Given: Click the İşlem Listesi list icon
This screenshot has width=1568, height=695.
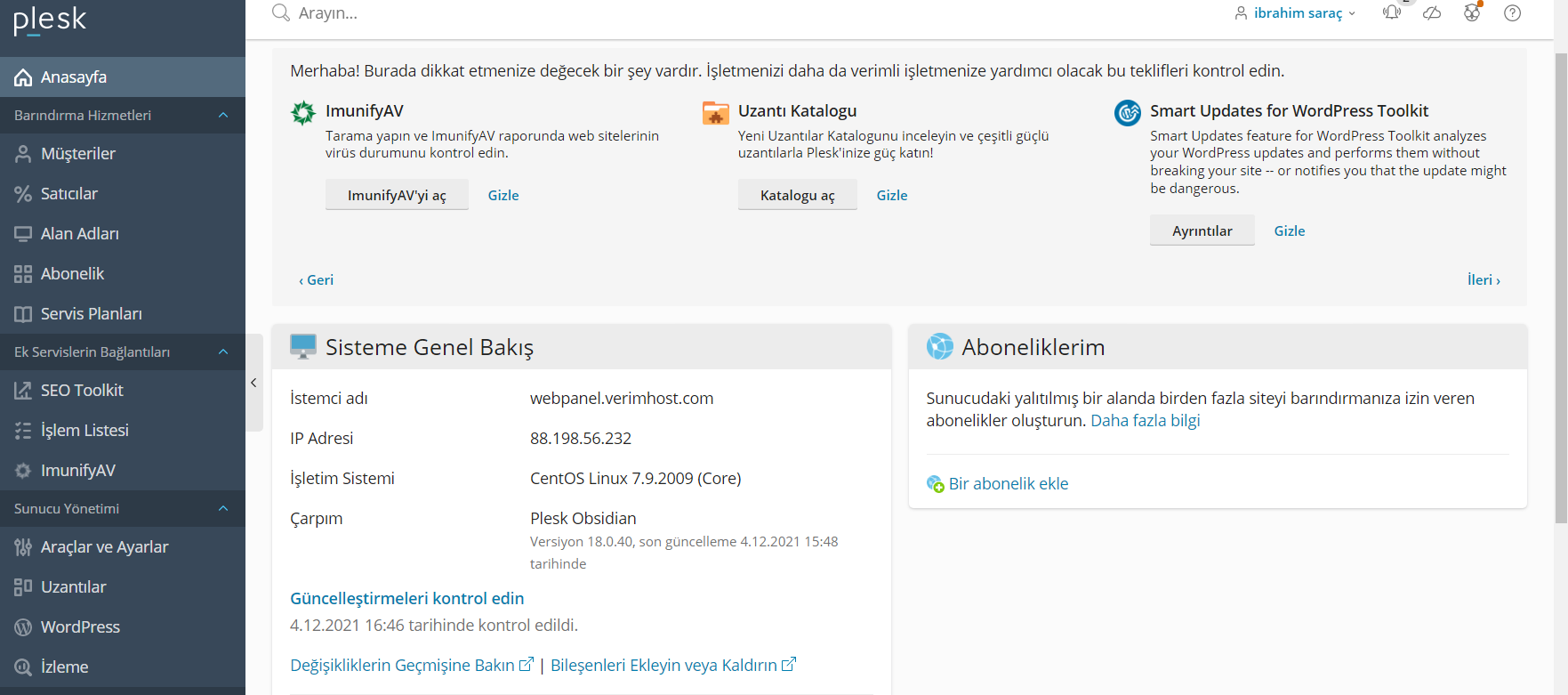Looking at the screenshot, I should click(x=23, y=431).
